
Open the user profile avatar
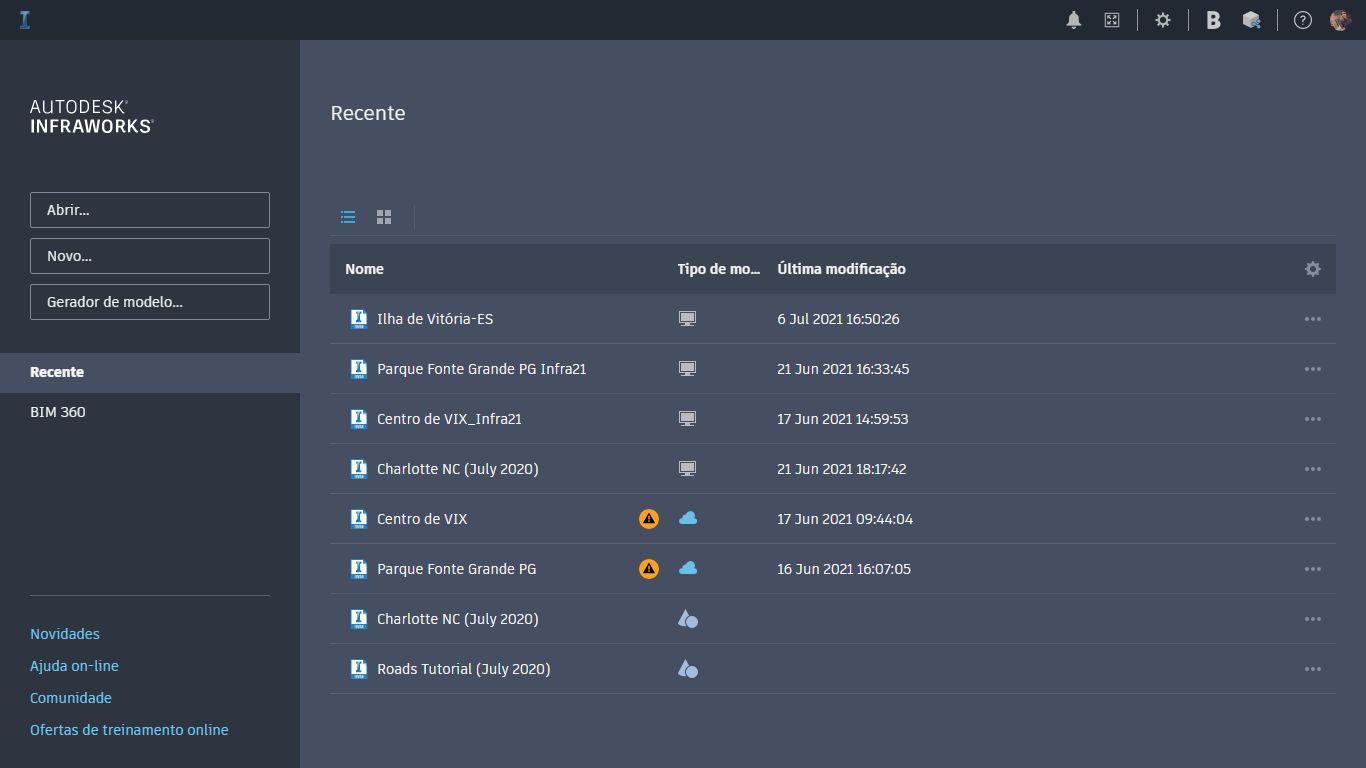click(x=1341, y=20)
